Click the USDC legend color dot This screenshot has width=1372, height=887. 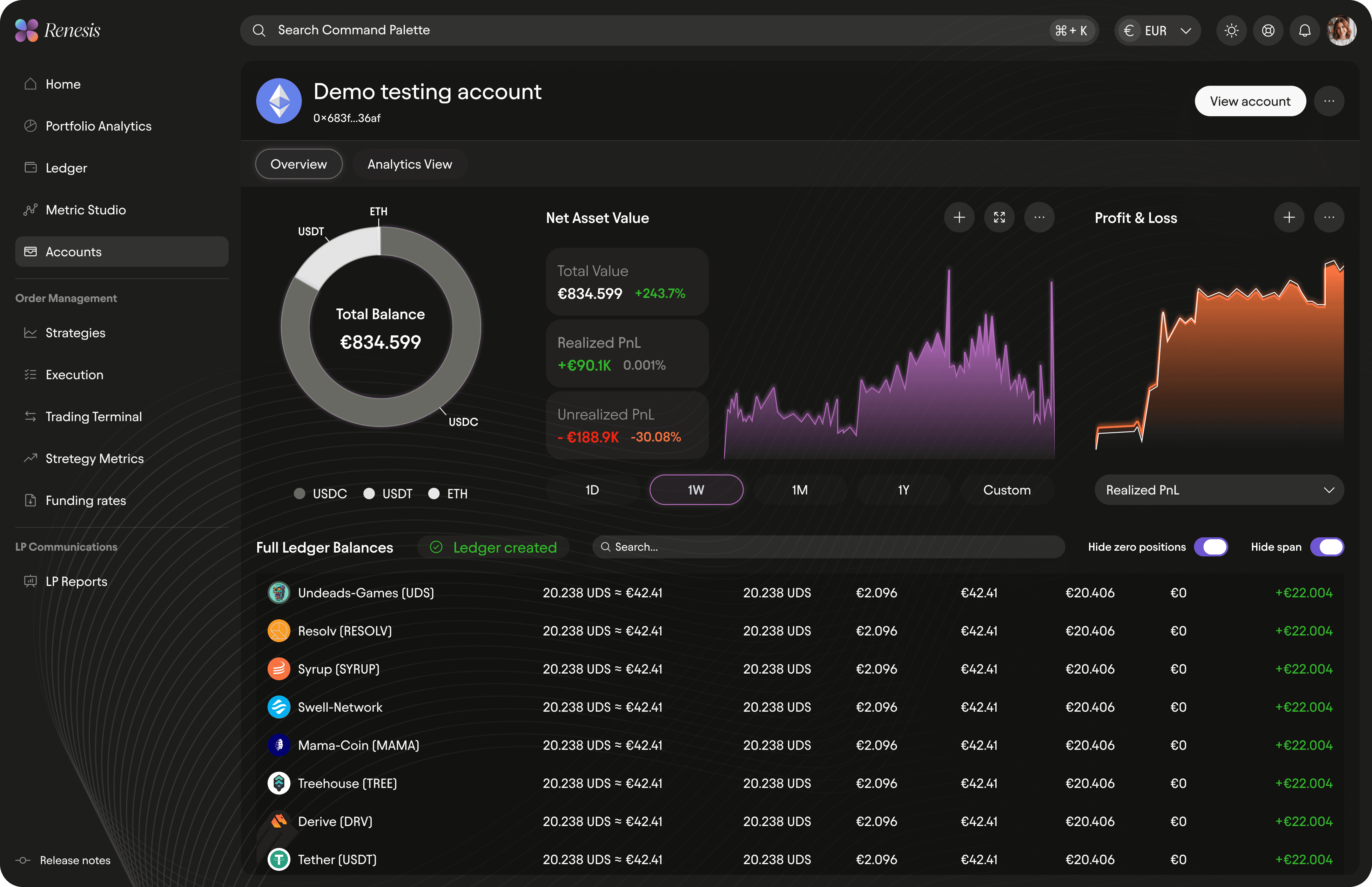coord(299,494)
